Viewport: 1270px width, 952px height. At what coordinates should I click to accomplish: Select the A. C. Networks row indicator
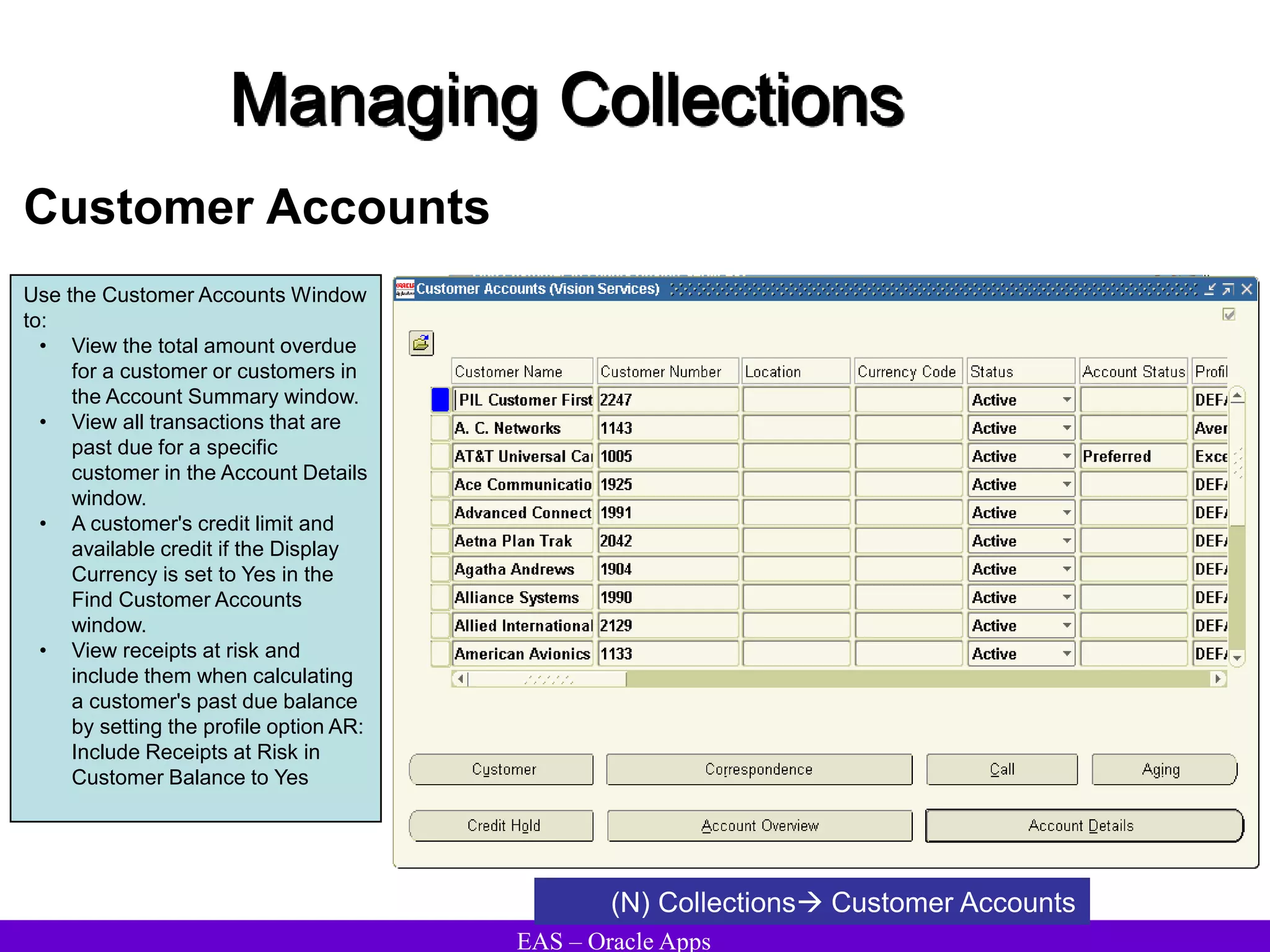pos(440,428)
